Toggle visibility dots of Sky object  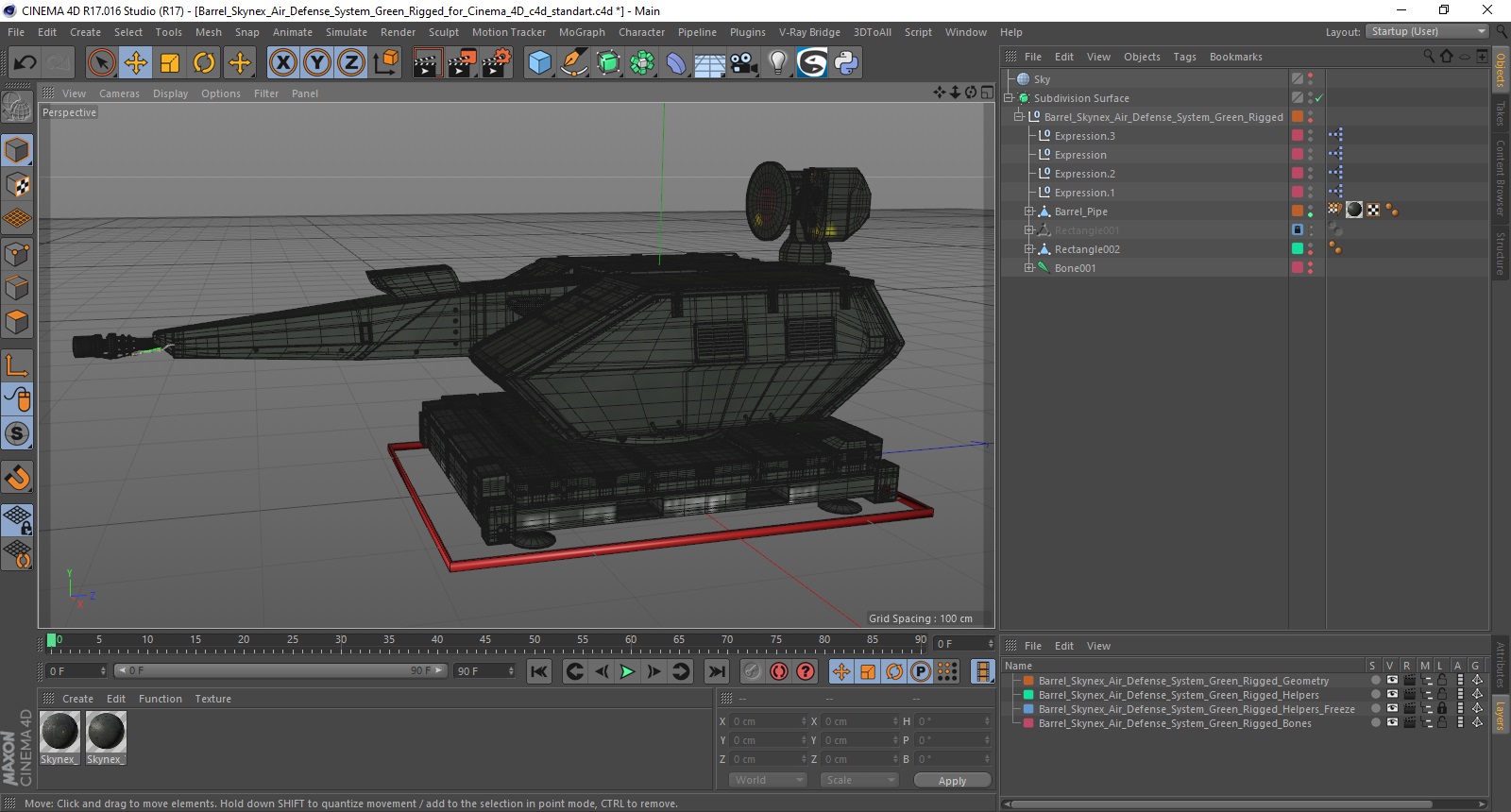pos(1311,79)
